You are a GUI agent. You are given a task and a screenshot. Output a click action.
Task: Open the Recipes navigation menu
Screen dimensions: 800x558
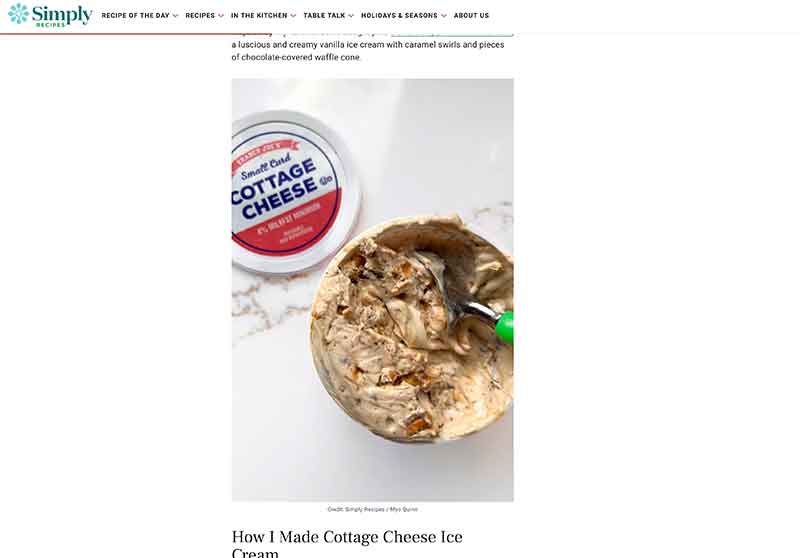tap(200, 16)
